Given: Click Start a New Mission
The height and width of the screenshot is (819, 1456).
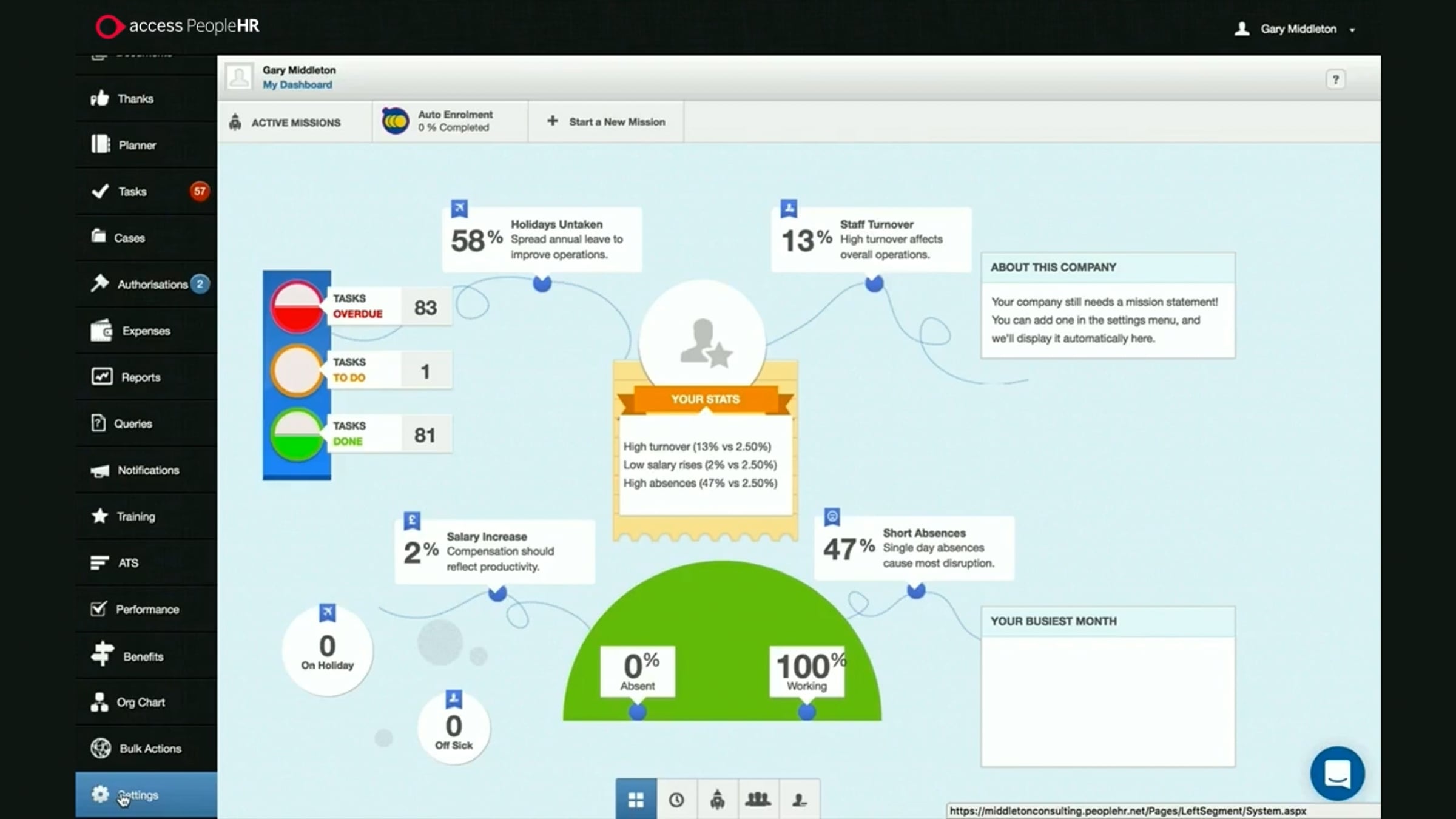Looking at the screenshot, I should coord(606,121).
